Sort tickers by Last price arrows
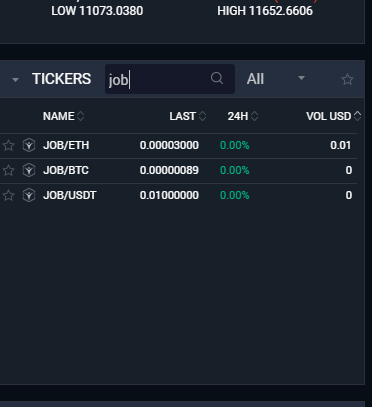This screenshot has height=407, width=372. pos(202,116)
